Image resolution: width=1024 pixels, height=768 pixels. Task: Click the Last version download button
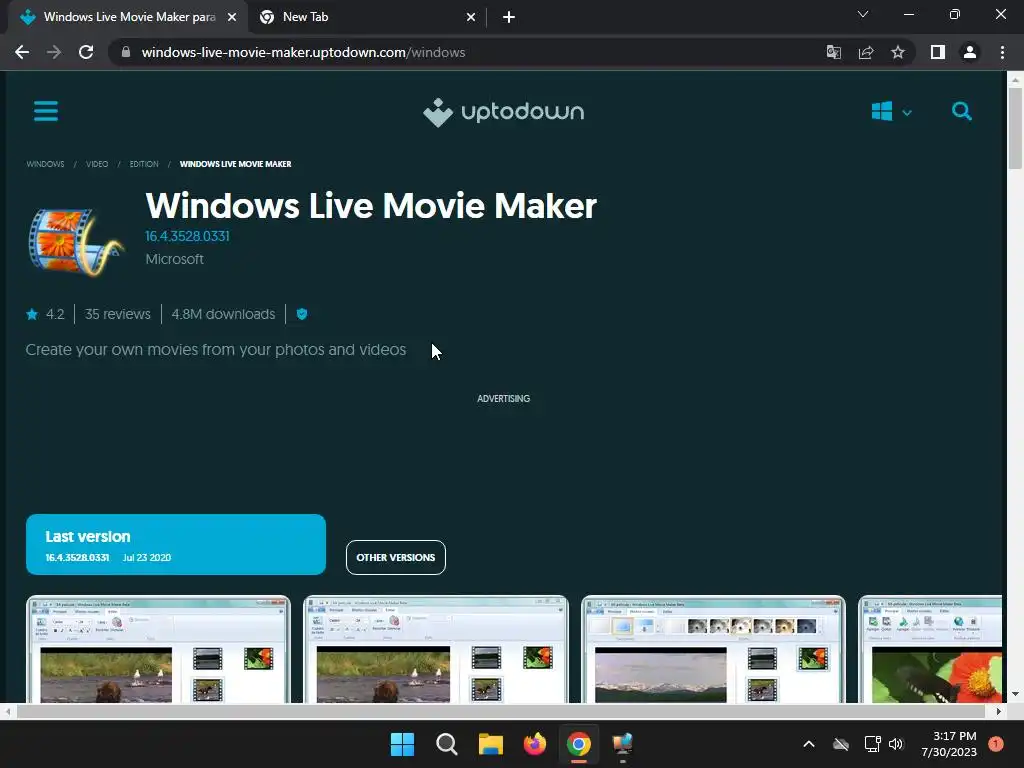(x=176, y=545)
